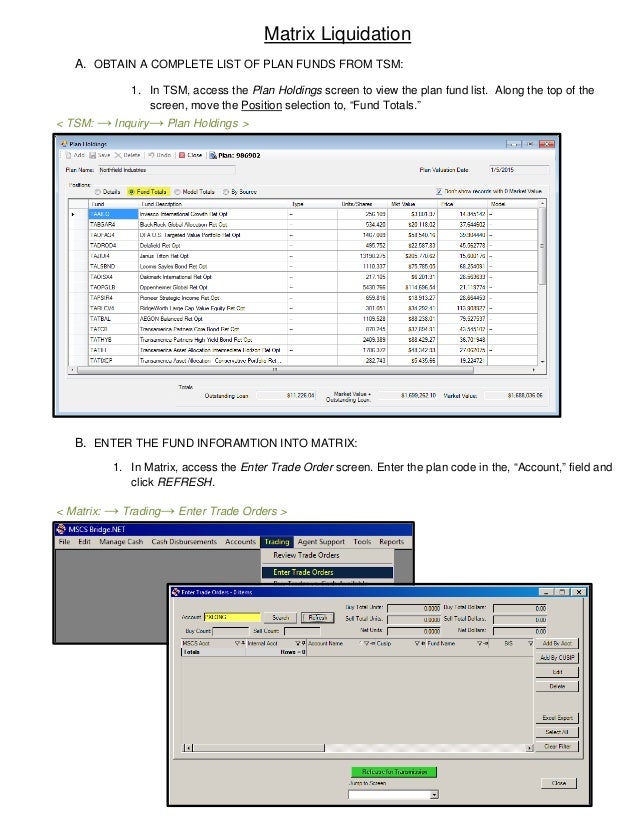The height and width of the screenshot is (826, 638).
Task: Select the Details position radio button
Action: pos(97,192)
